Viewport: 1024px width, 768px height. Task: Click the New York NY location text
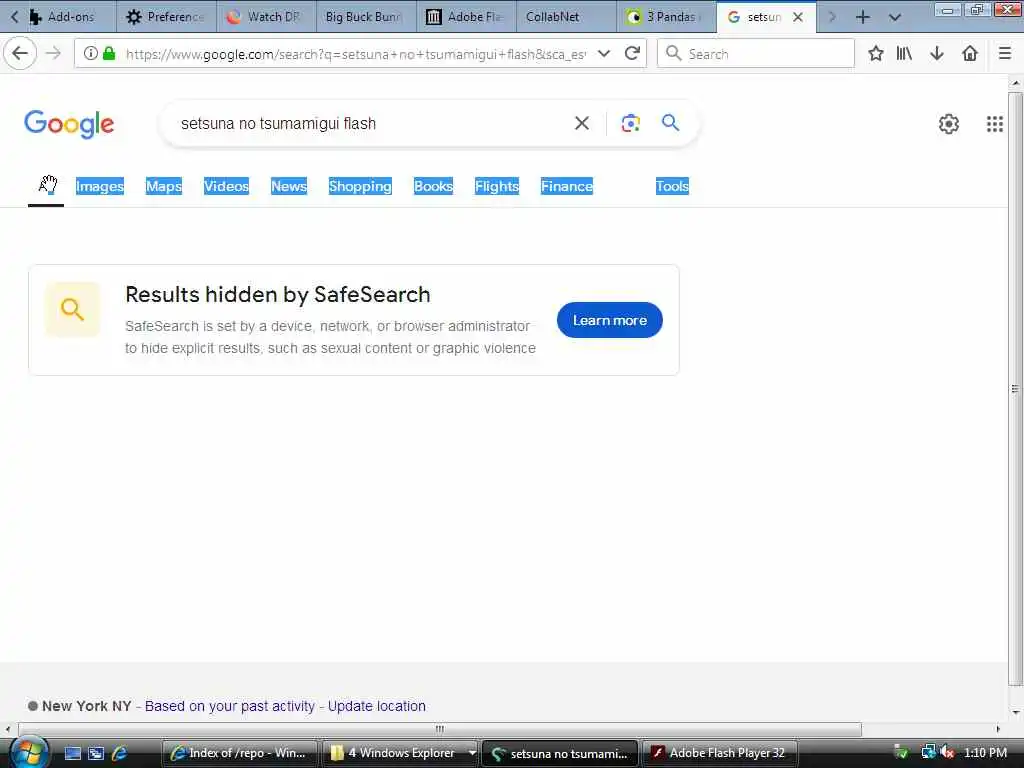[x=86, y=706]
